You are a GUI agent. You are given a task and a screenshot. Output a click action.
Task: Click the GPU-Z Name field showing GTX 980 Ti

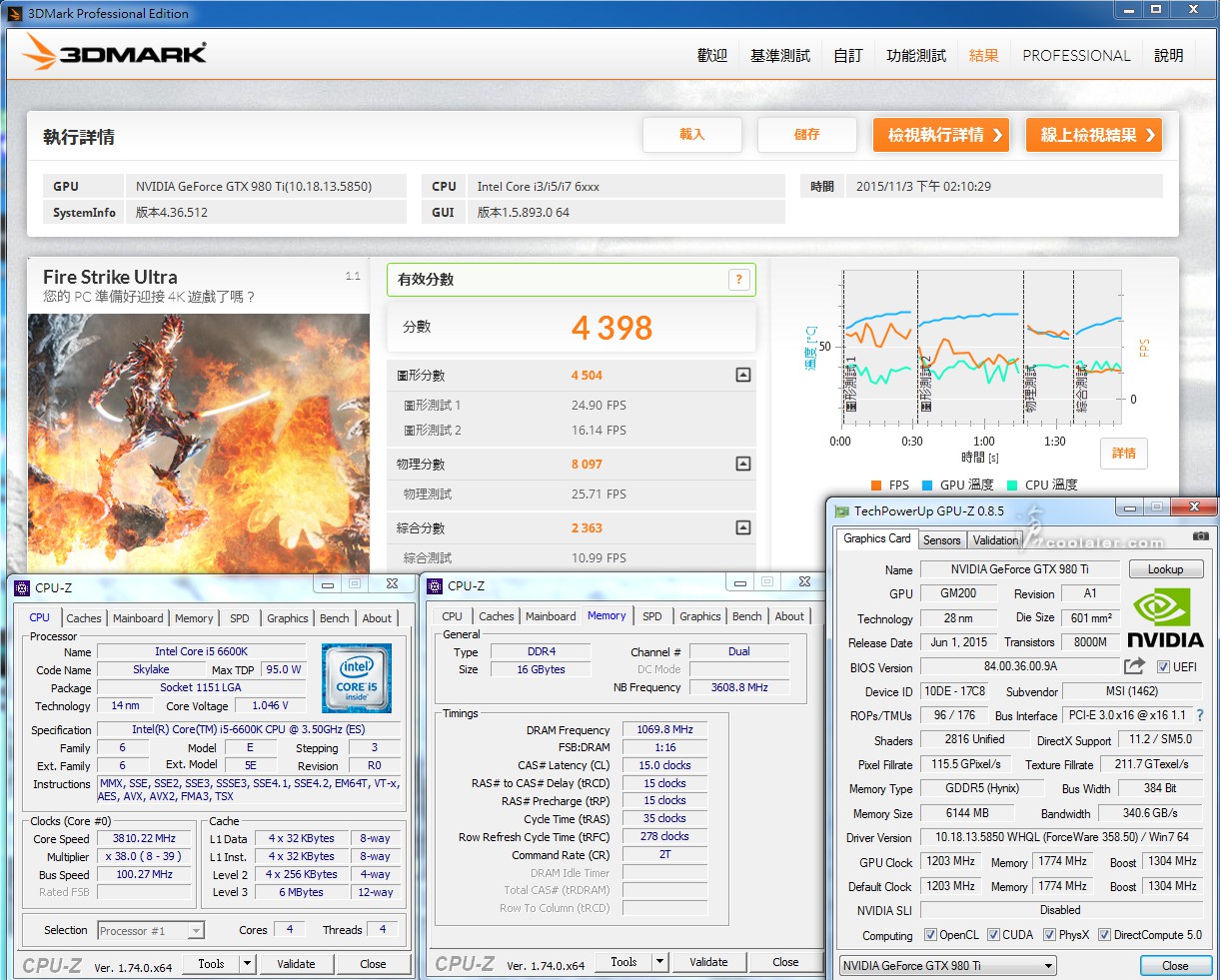click(1020, 569)
